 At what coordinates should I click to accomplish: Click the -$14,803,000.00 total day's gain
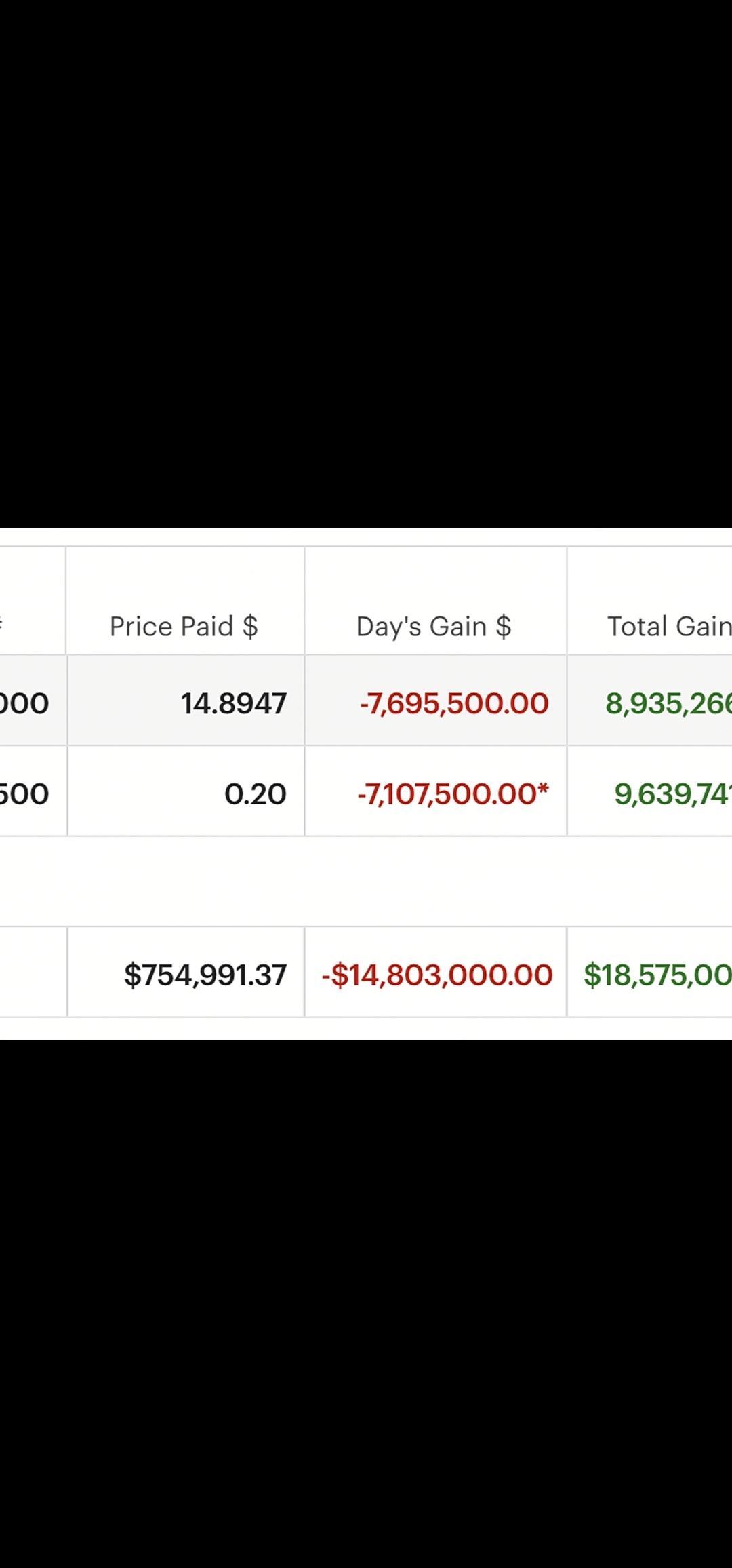(437, 975)
